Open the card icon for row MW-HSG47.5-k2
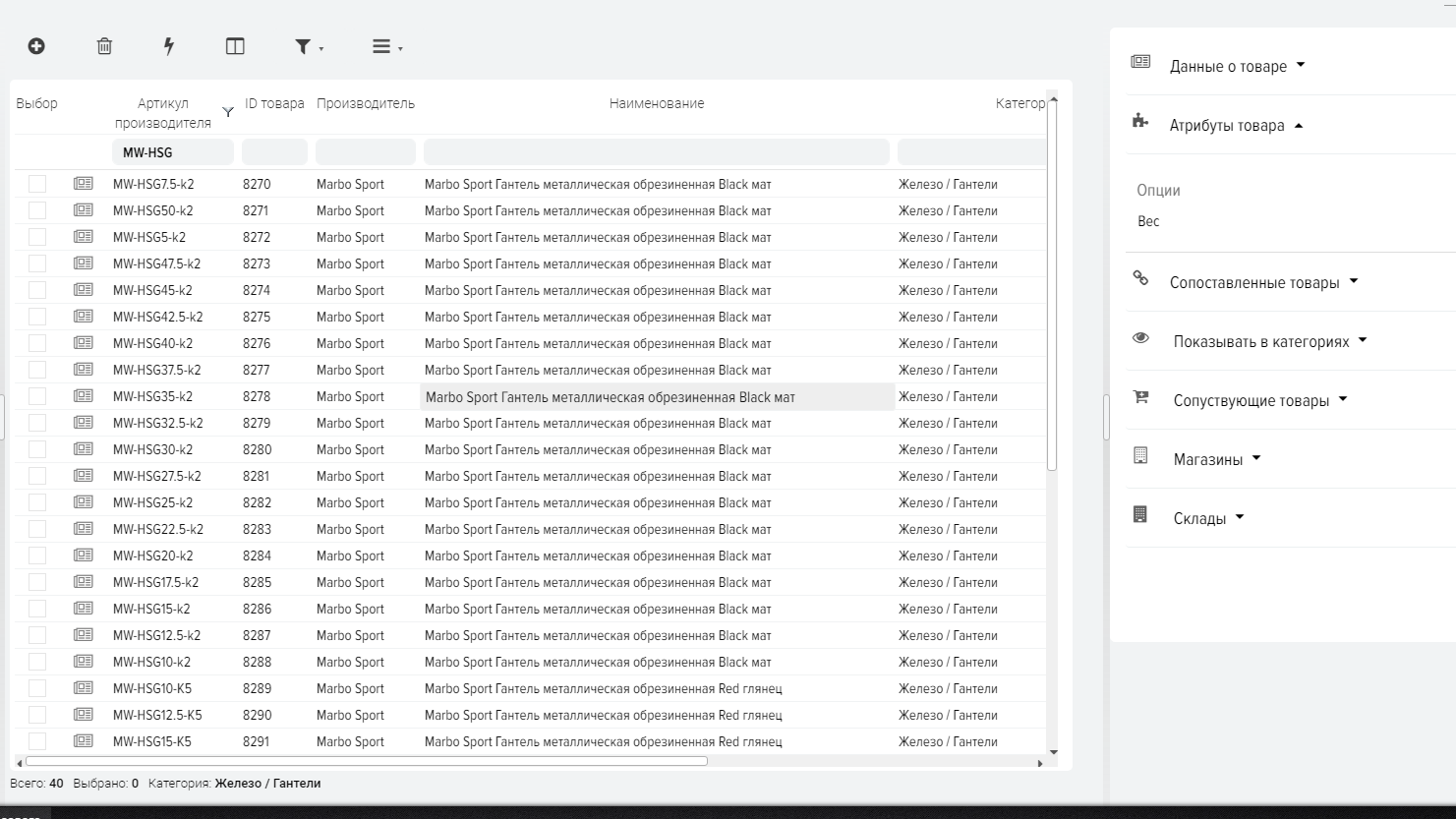This screenshot has height=819, width=1456. pyautogui.click(x=84, y=263)
